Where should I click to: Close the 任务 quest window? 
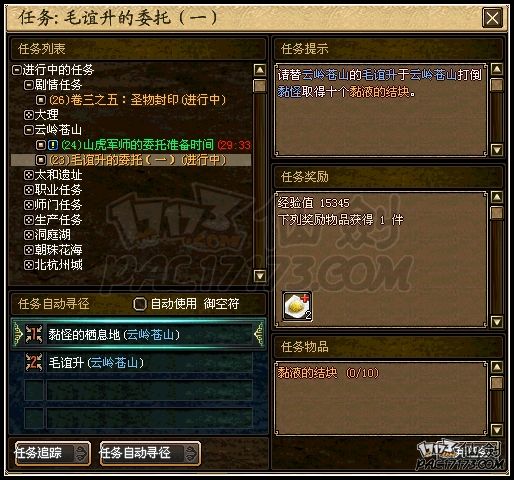pyautogui.click(x=492, y=18)
